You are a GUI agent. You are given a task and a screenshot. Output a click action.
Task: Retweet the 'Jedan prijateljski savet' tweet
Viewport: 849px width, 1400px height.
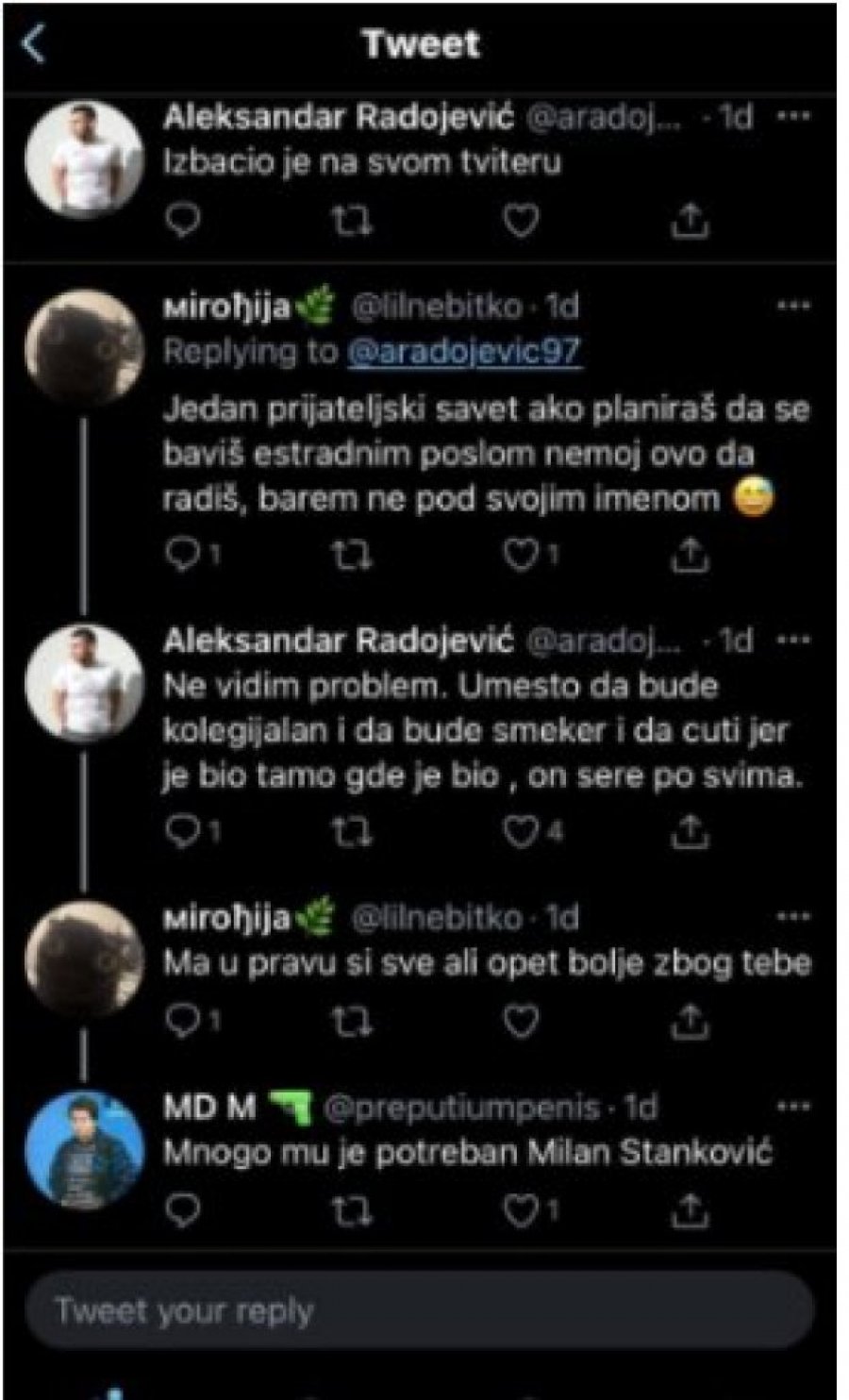coord(352,555)
